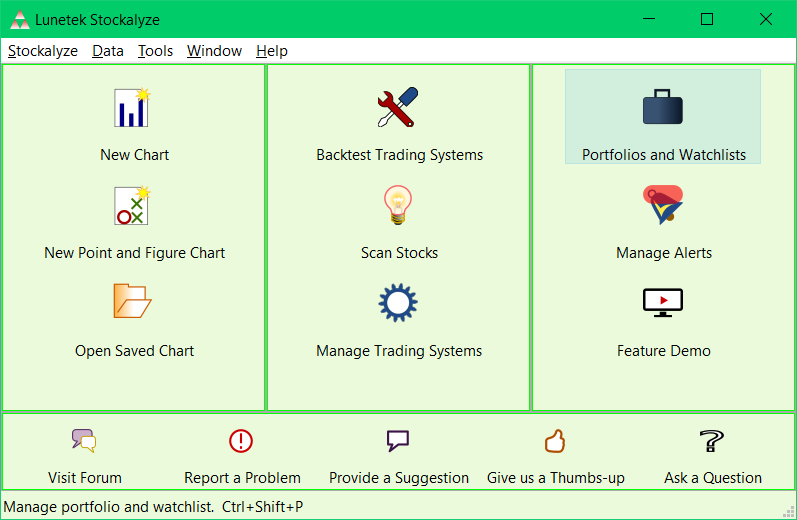Click the Manage Trading Systems gear icon
This screenshot has height=520, width=797.
pos(398,302)
